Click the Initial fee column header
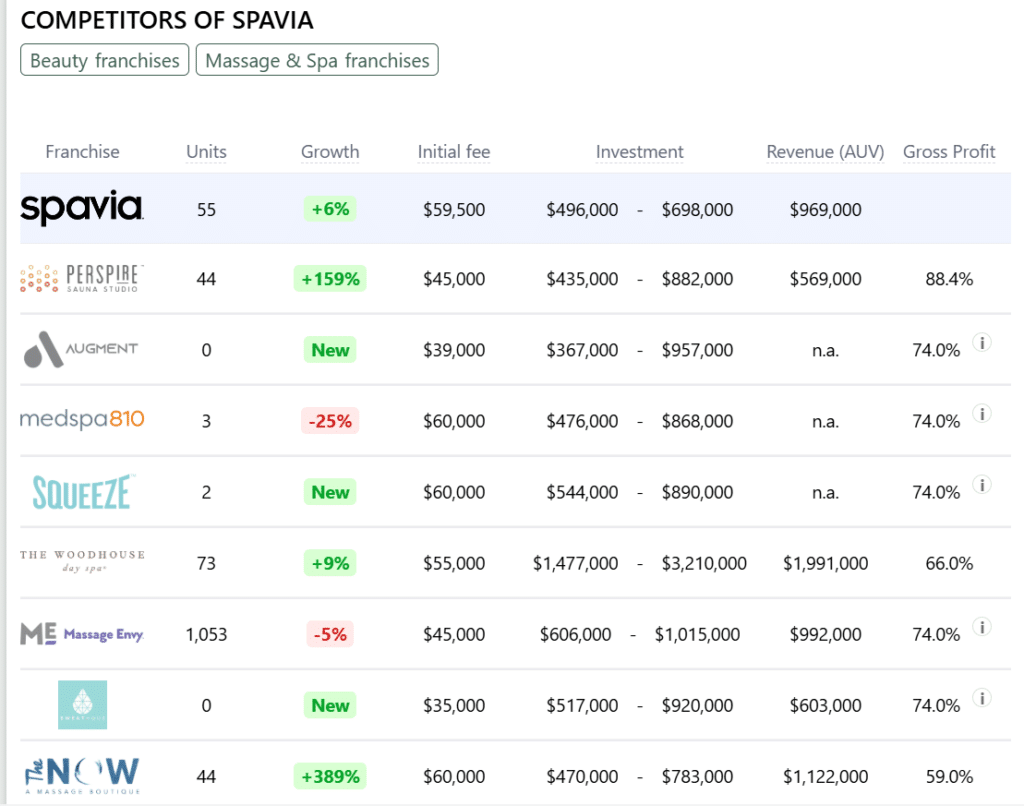The height and width of the screenshot is (806, 1024). 454,152
